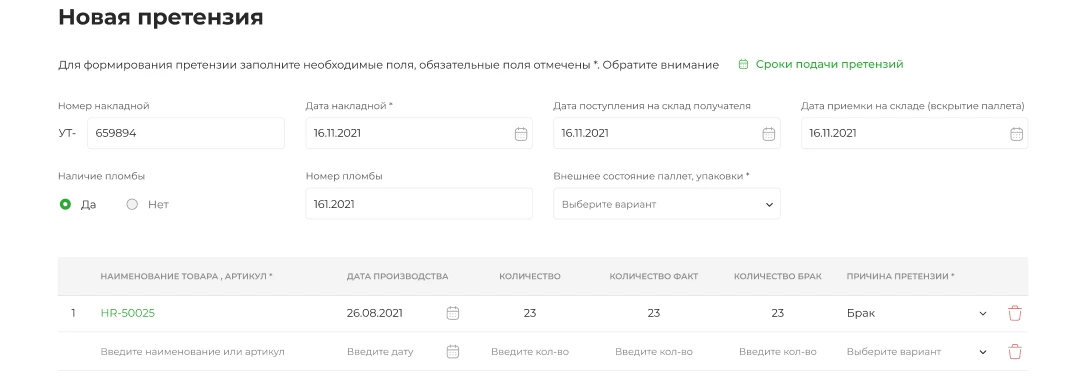Click the Номер пломбы input field
Viewport: 1085px width, 389px height.
coord(419,204)
